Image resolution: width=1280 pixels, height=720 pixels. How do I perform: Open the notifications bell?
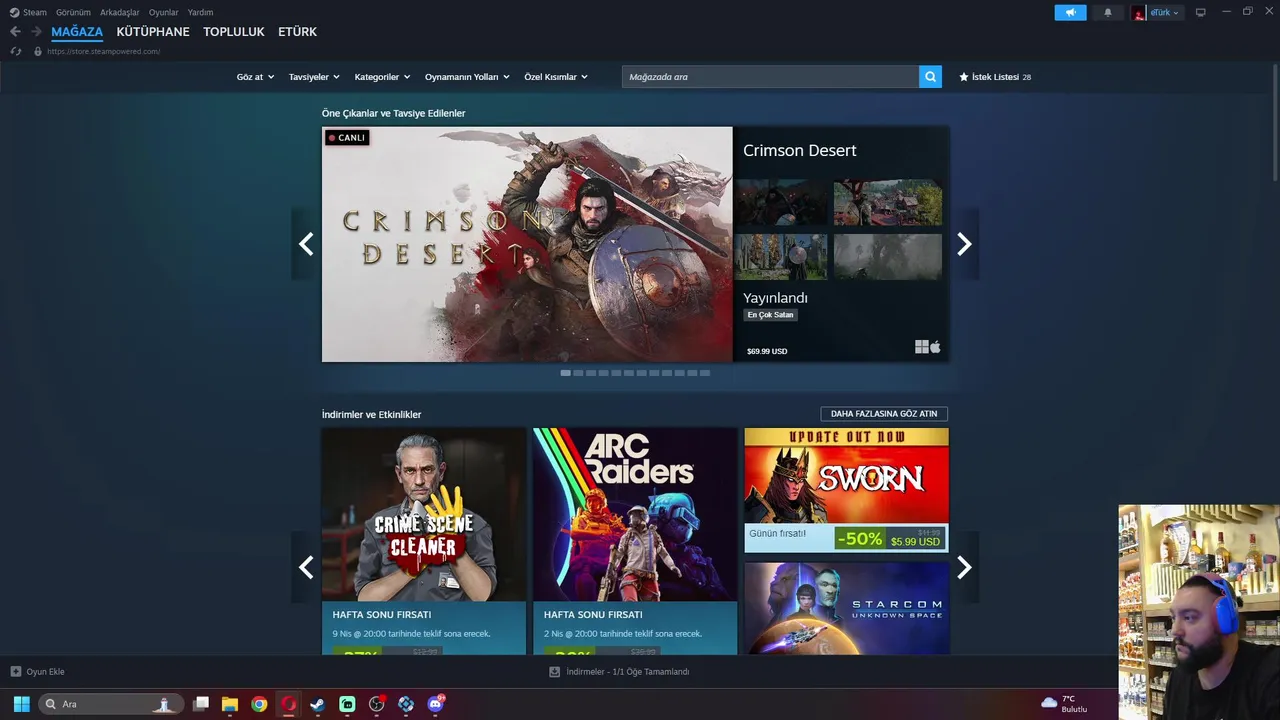point(1107,12)
